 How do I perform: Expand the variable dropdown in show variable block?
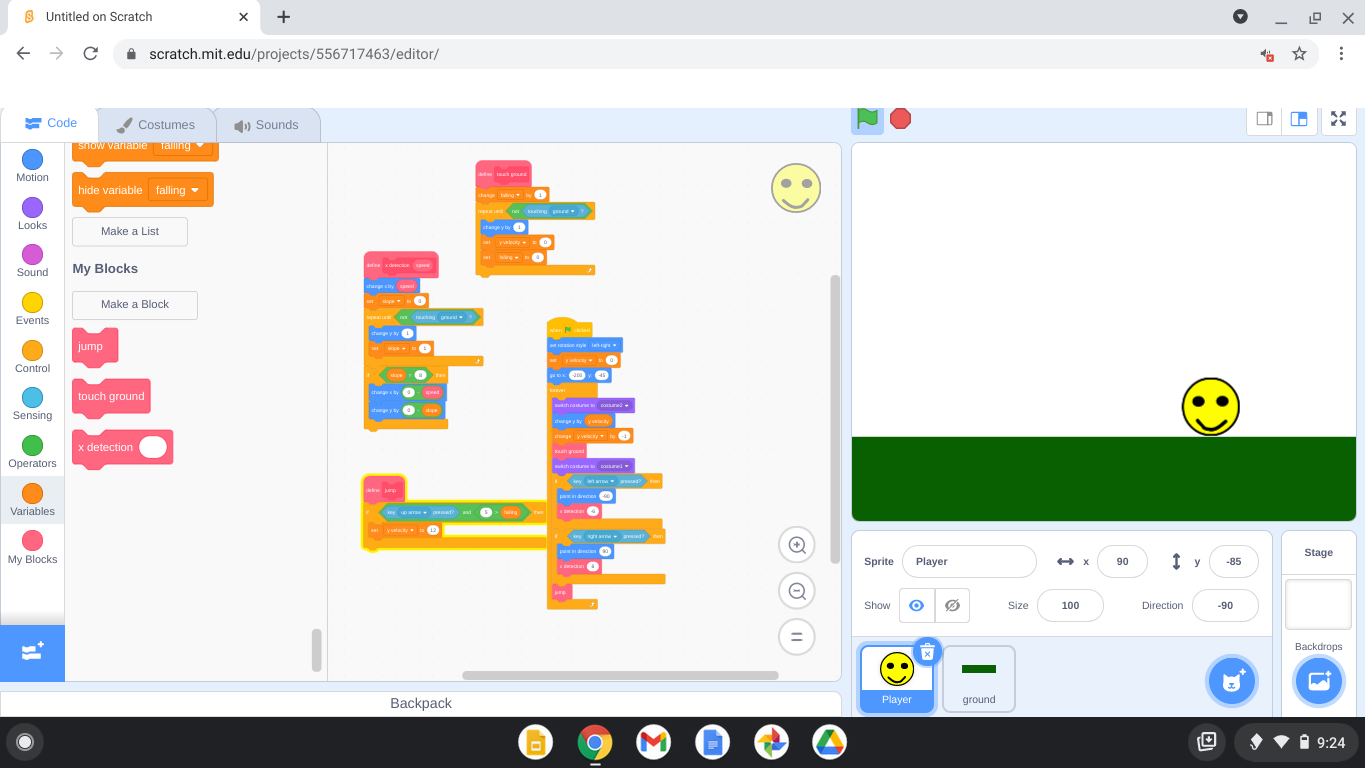tap(183, 146)
